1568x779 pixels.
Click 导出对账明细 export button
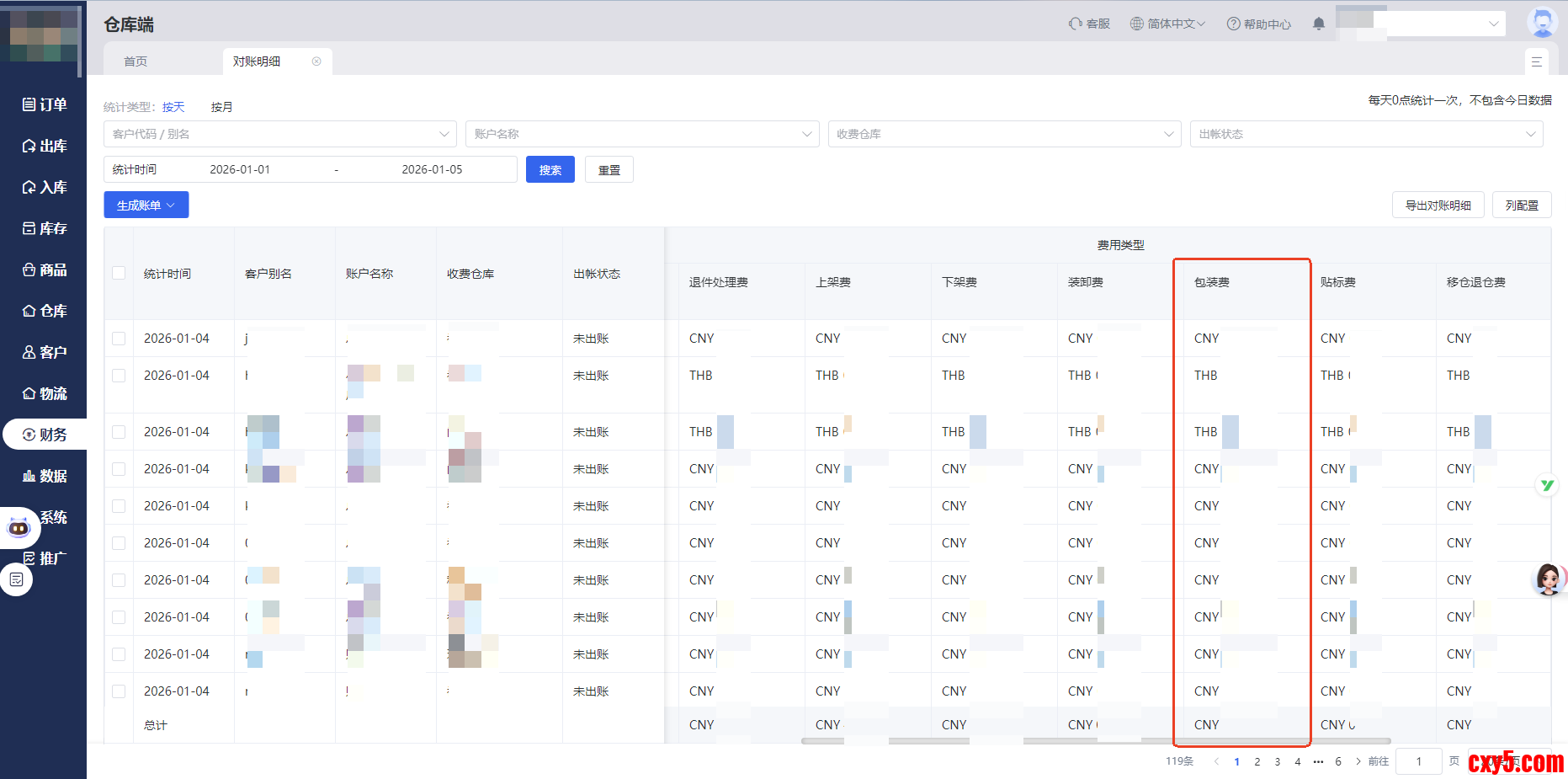click(x=1438, y=205)
